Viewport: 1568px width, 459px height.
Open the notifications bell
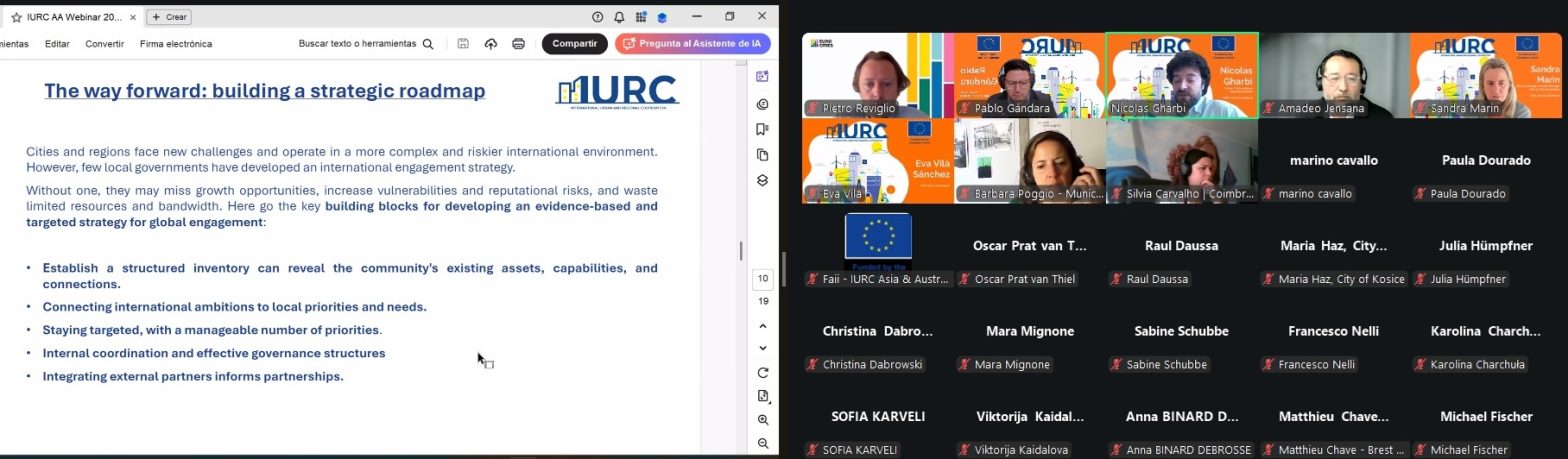tap(619, 17)
